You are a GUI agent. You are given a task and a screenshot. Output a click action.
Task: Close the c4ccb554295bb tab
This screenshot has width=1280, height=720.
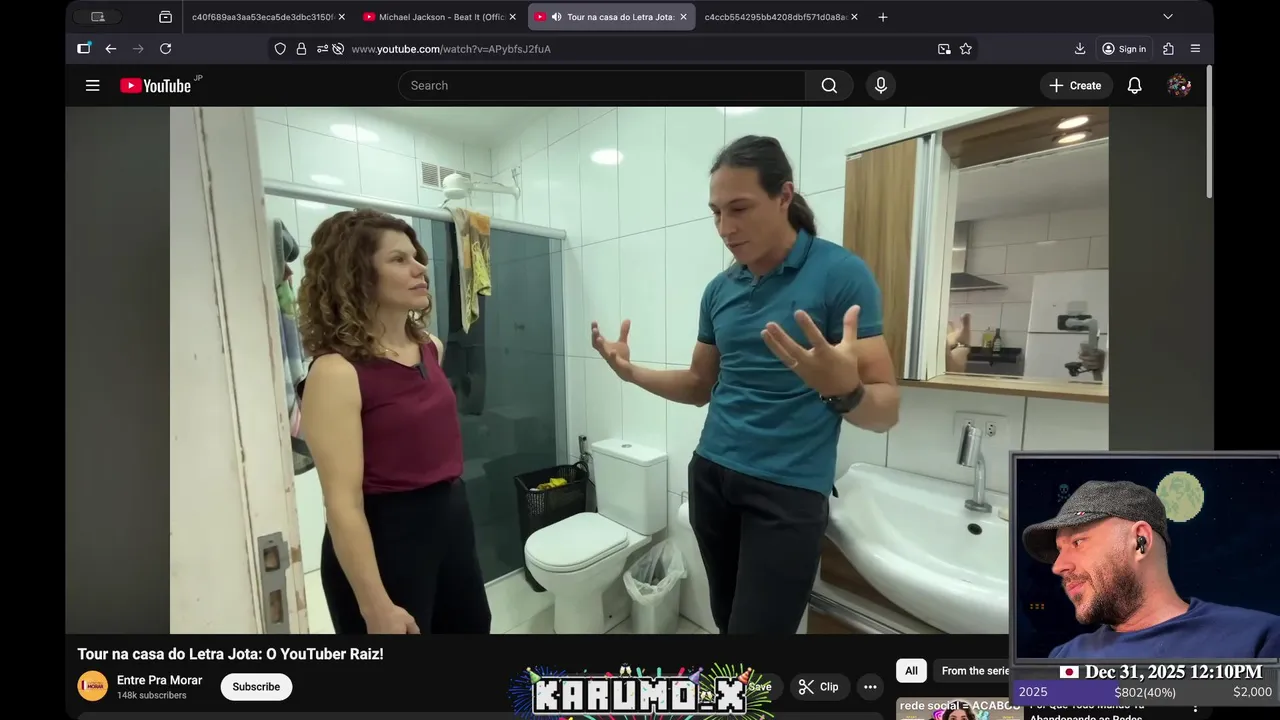[854, 17]
